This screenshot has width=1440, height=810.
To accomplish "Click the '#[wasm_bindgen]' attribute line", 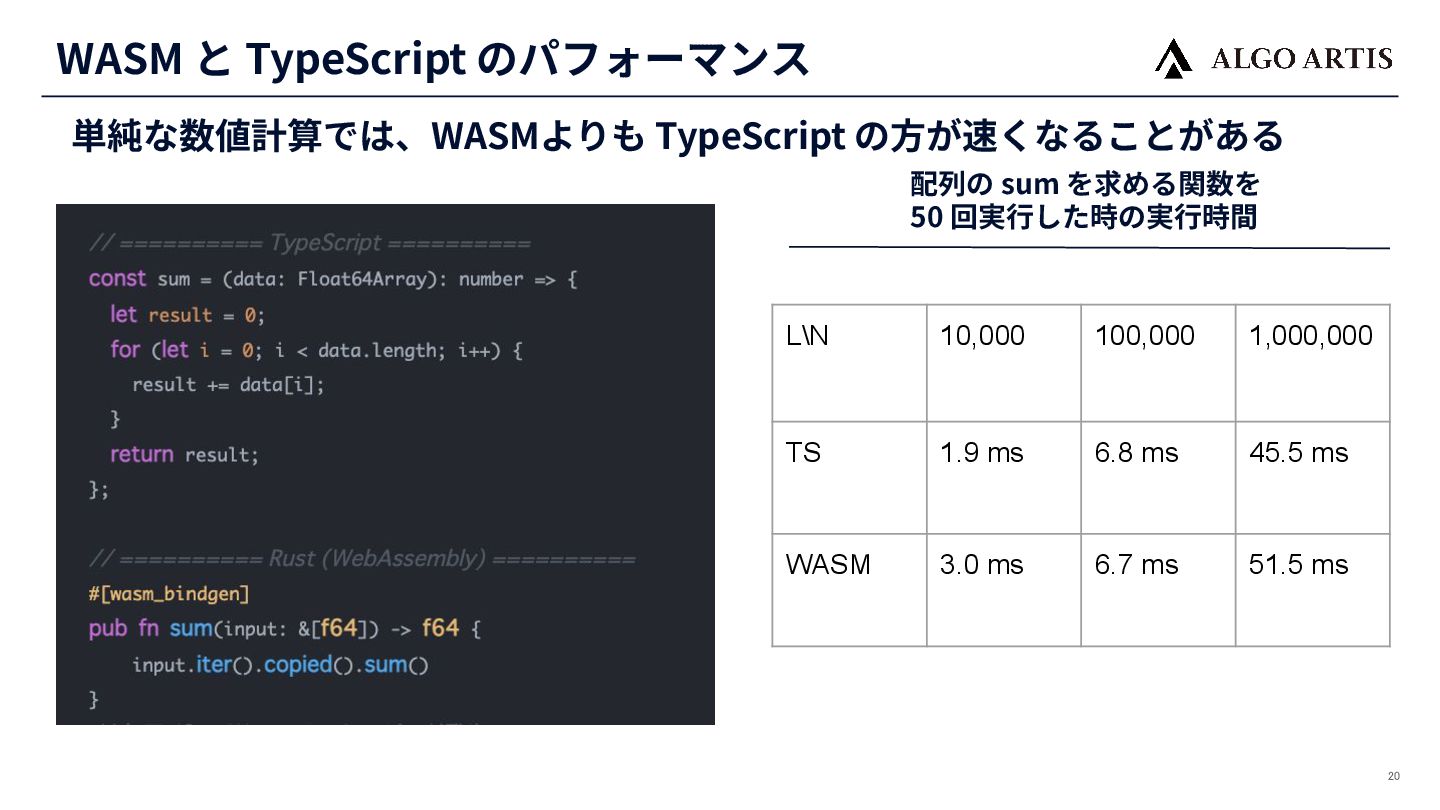I will [x=169, y=595].
